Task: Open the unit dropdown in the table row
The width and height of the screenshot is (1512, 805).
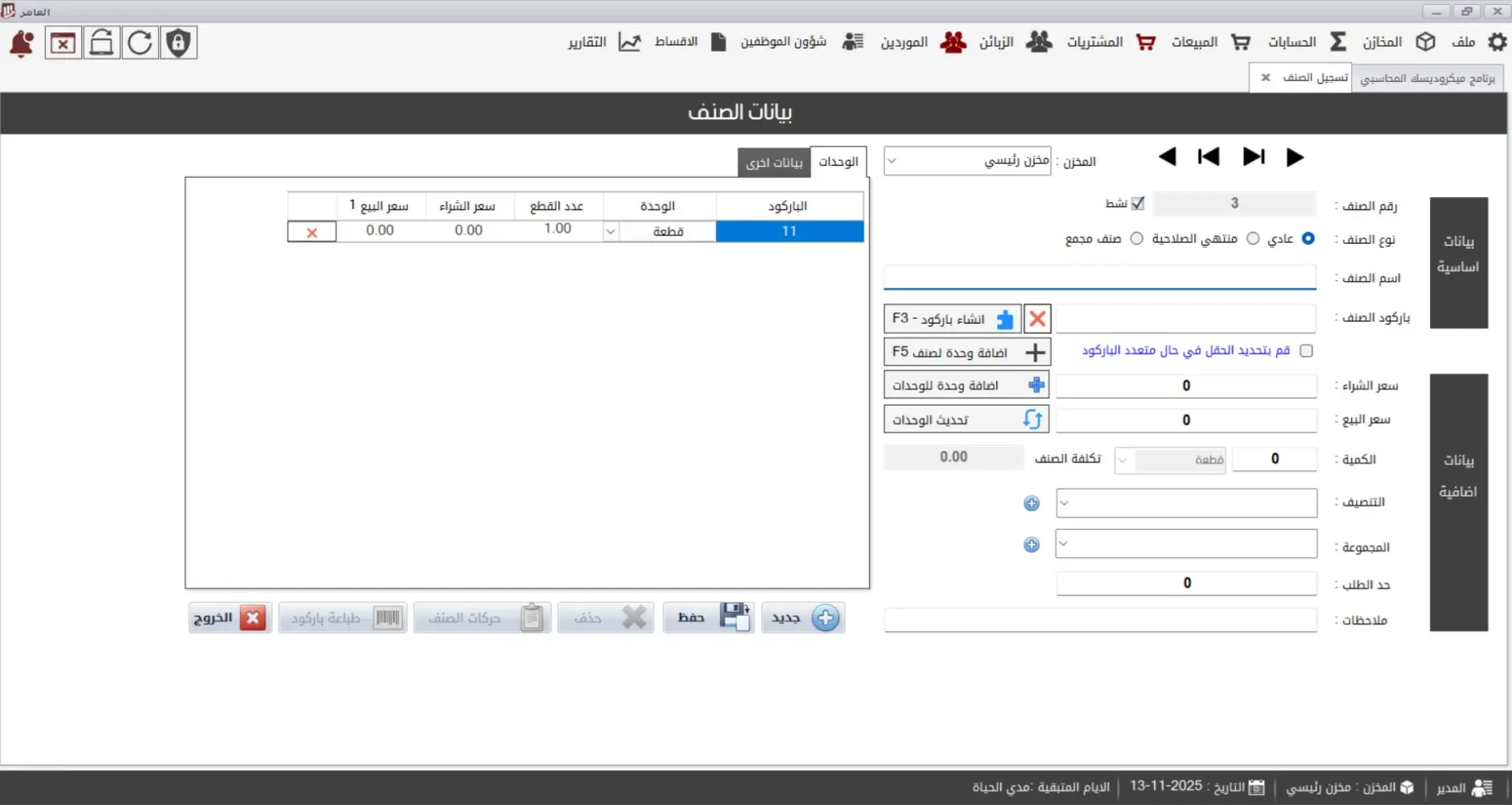Action: tap(612, 231)
